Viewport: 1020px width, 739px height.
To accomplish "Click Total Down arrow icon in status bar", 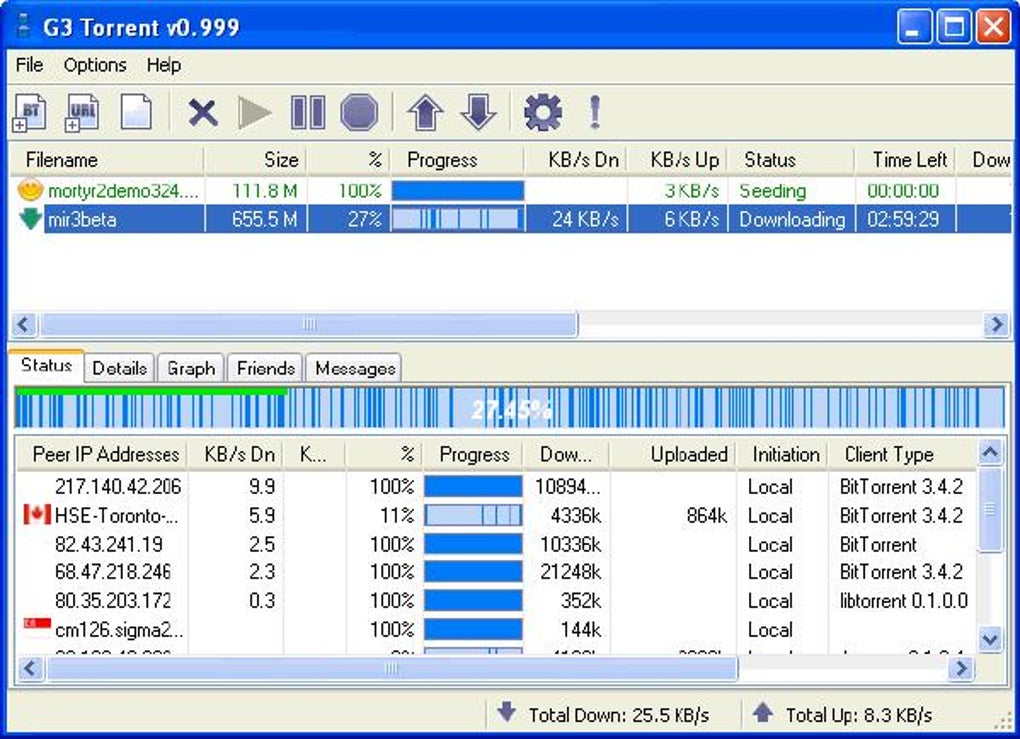I will 507,712.
